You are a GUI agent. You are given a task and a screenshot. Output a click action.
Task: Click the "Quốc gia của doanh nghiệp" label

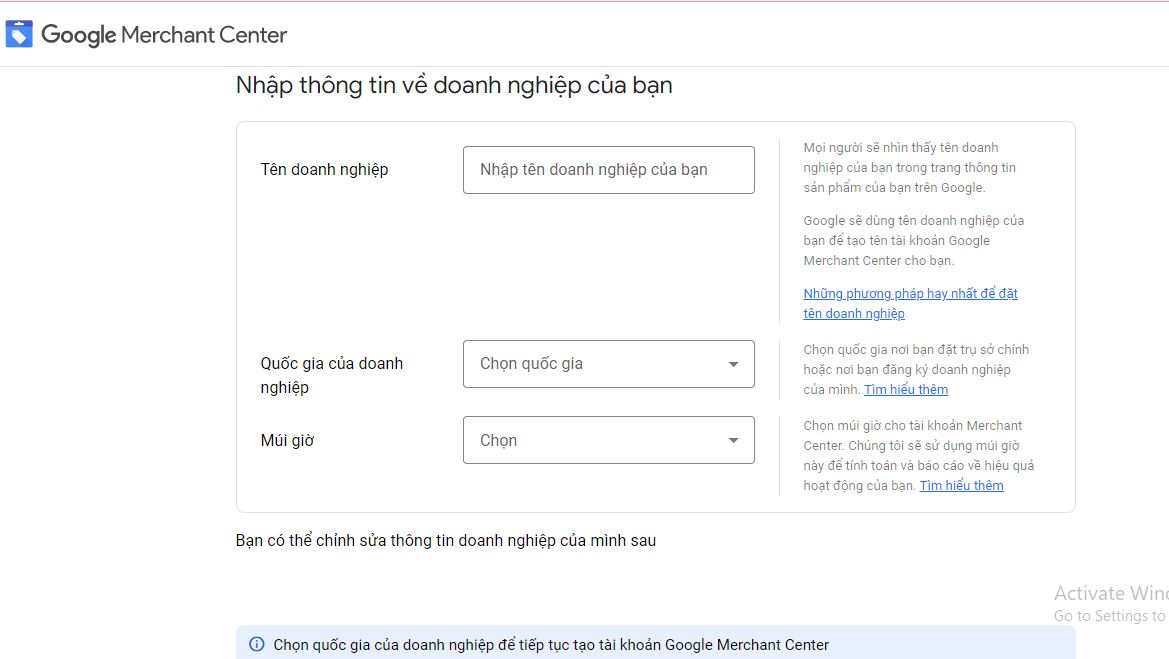332,375
